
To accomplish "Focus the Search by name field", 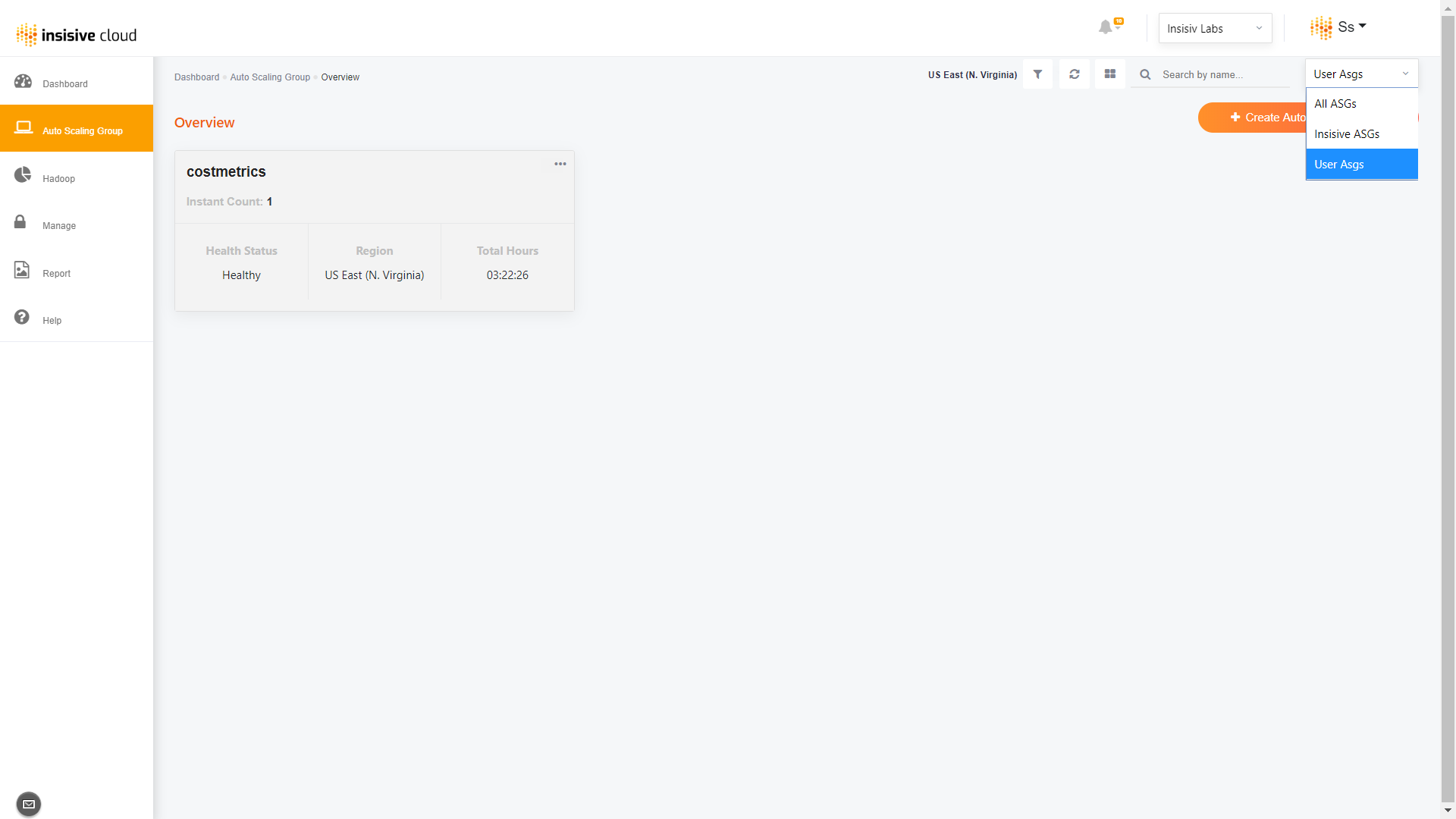I will click(x=1221, y=74).
